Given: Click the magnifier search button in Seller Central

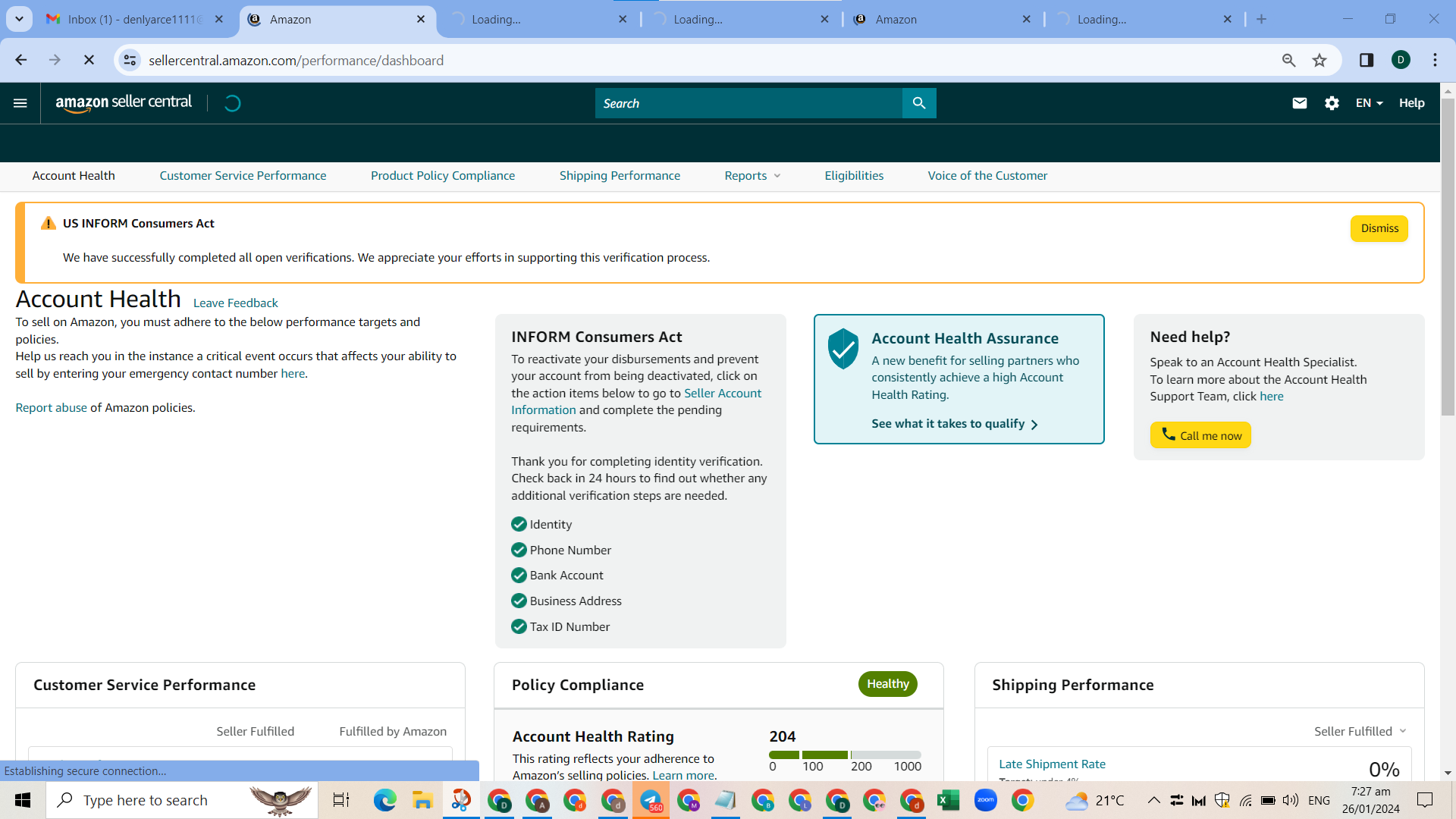Looking at the screenshot, I should tap(919, 103).
